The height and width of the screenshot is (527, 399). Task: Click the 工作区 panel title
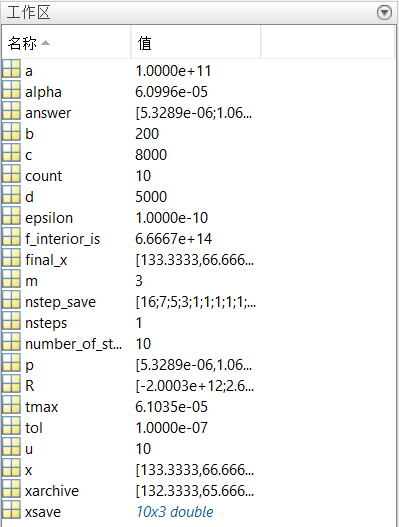pyautogui.click(x=28, y=13)
